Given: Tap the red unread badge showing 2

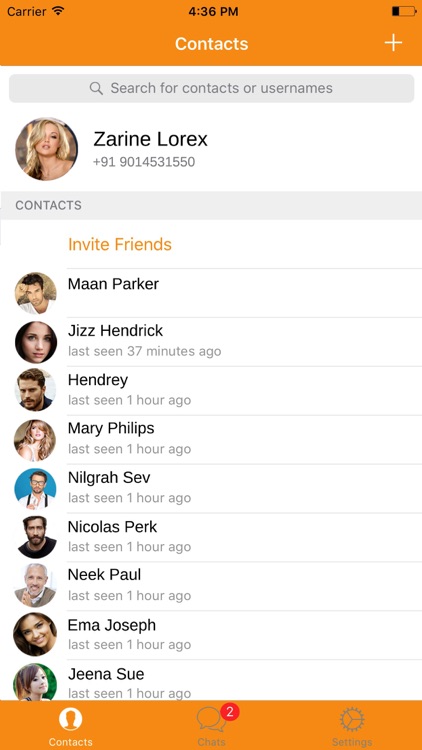Looking at the screenshot, I should click(230, 712).
